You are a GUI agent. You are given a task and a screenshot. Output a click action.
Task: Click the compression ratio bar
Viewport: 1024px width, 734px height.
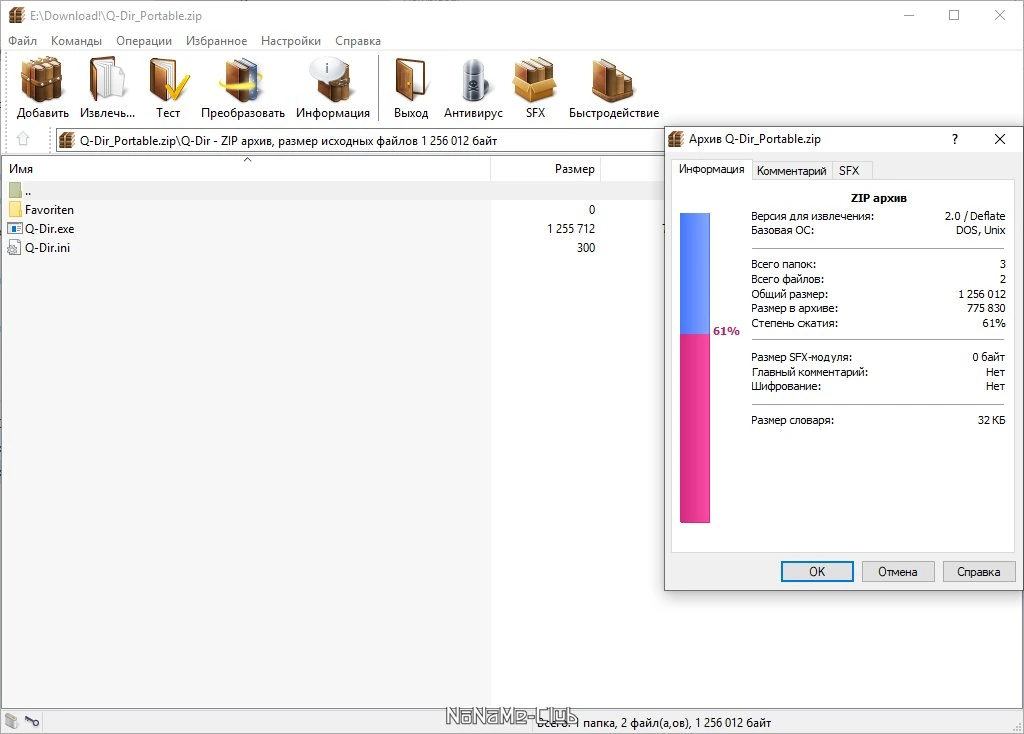tap(694, 368)
